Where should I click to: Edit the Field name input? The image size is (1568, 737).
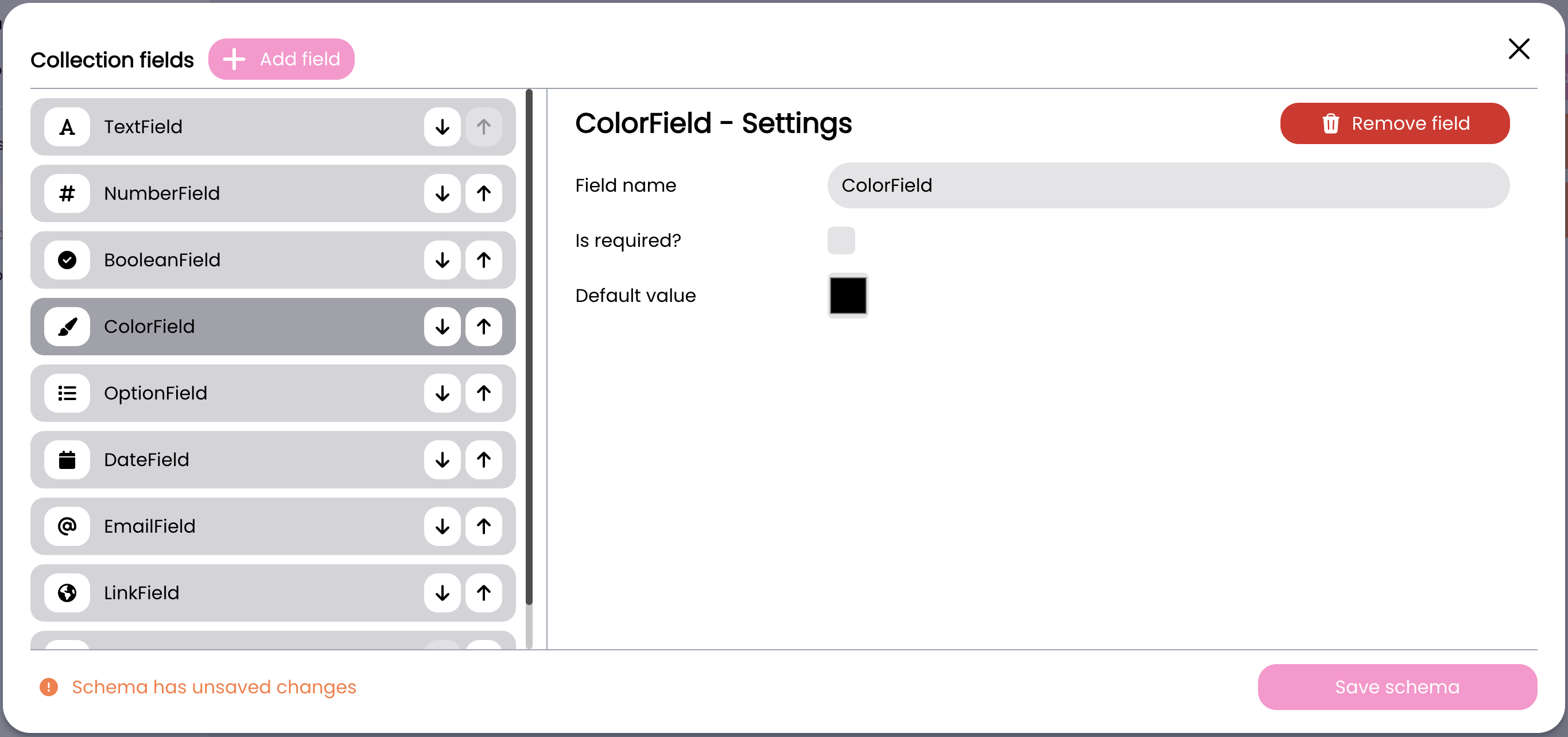(1167, 185)
